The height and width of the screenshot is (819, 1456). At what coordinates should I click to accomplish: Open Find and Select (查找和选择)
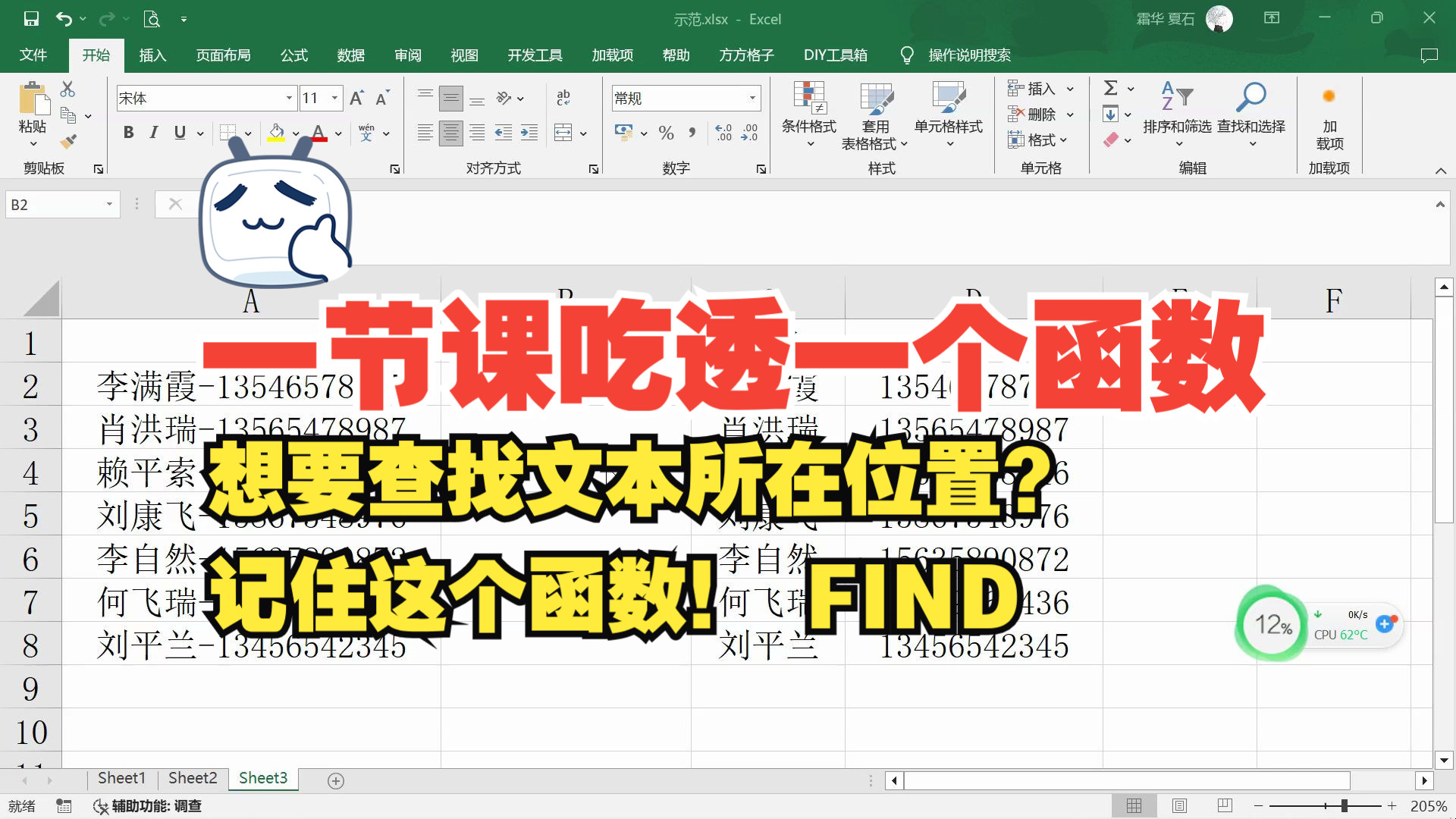(1251, 114)
